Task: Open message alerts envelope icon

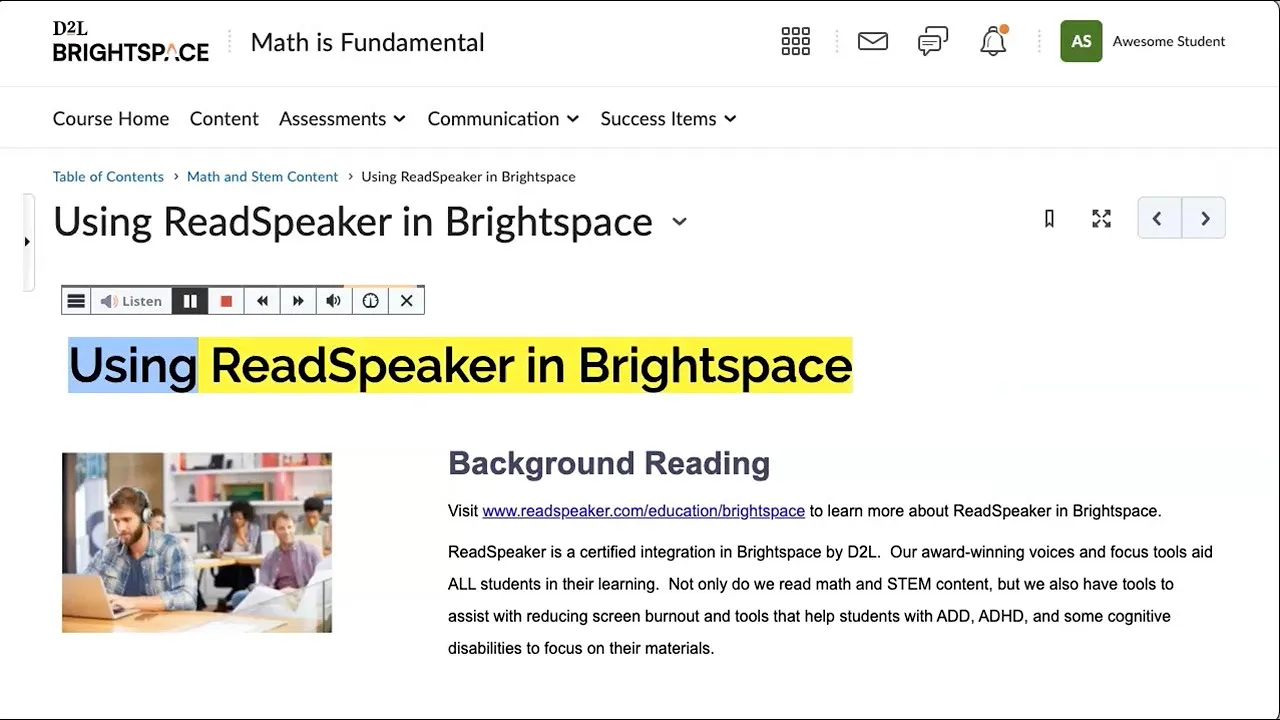Action: coord(873,41)
